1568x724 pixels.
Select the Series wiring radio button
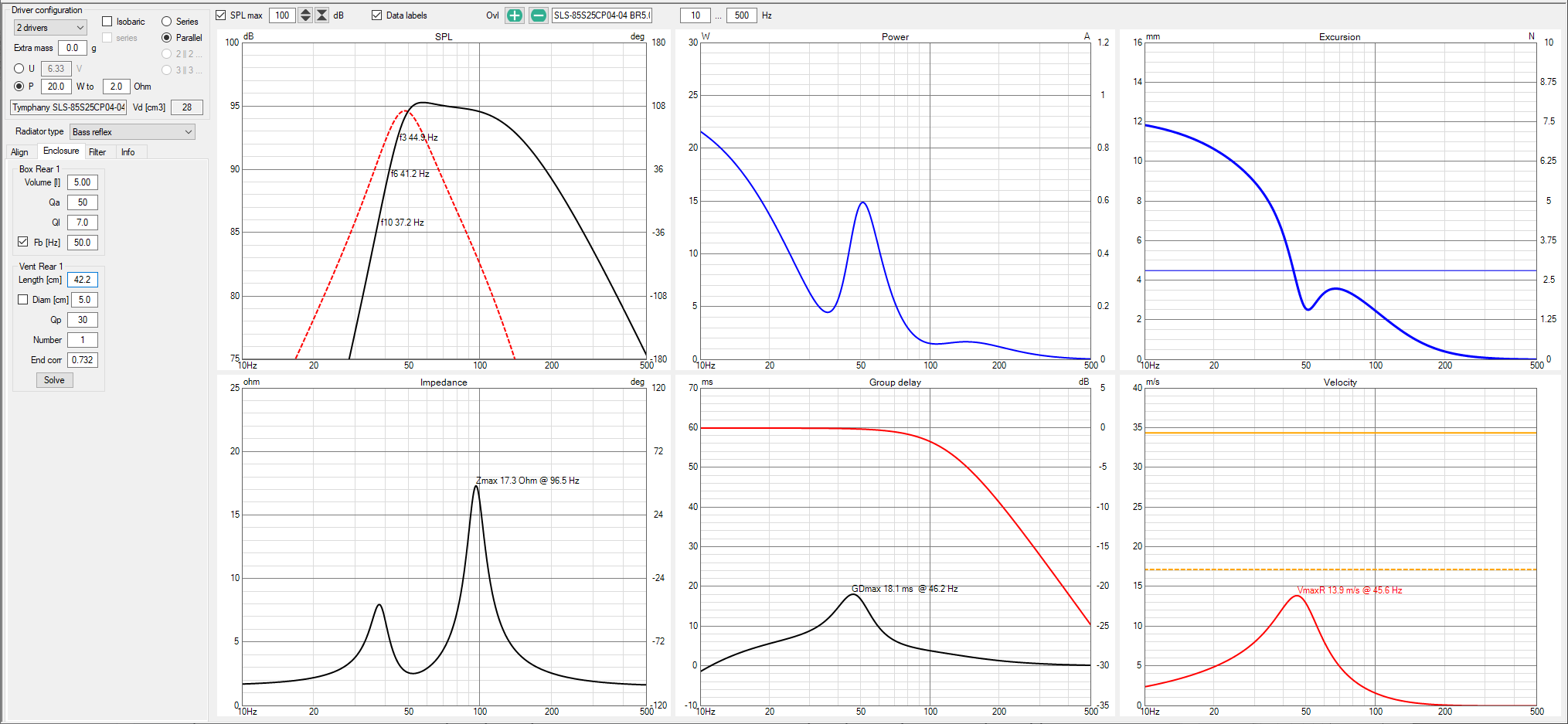(x=166, y=22)
